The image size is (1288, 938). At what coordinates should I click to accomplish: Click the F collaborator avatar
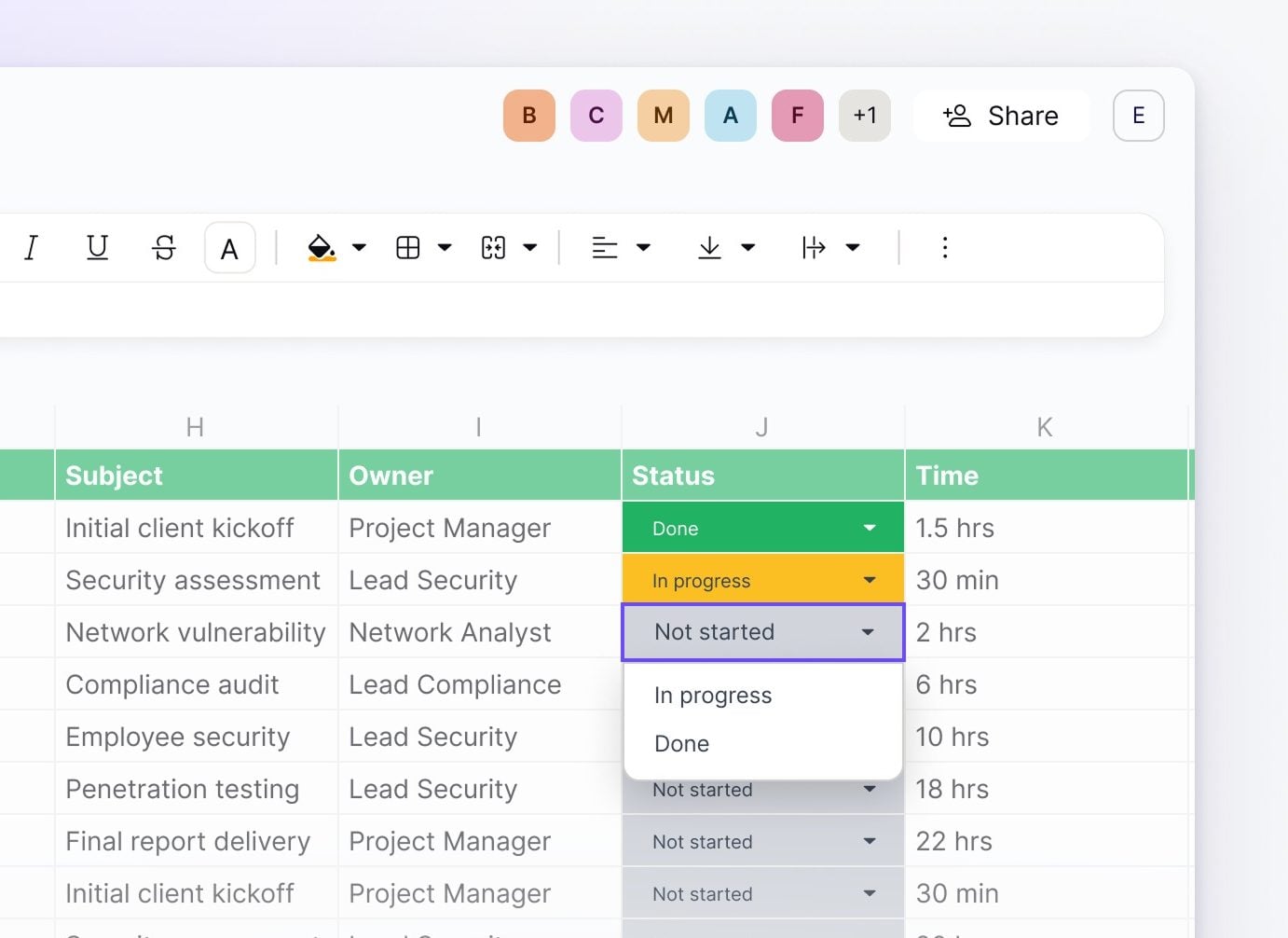(797, 116)
